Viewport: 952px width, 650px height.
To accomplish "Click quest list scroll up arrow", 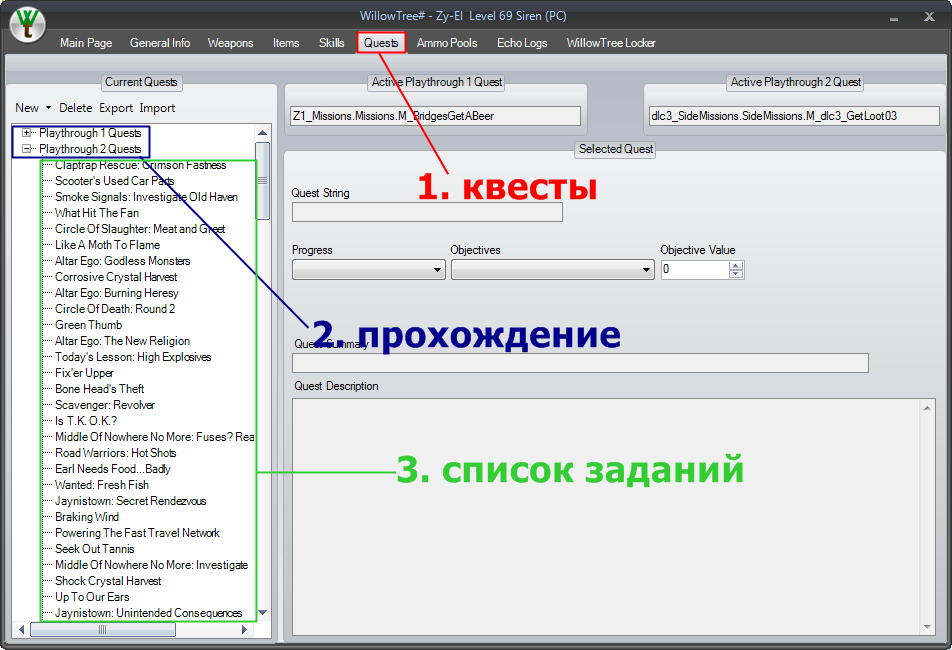I will click(262, 133).
